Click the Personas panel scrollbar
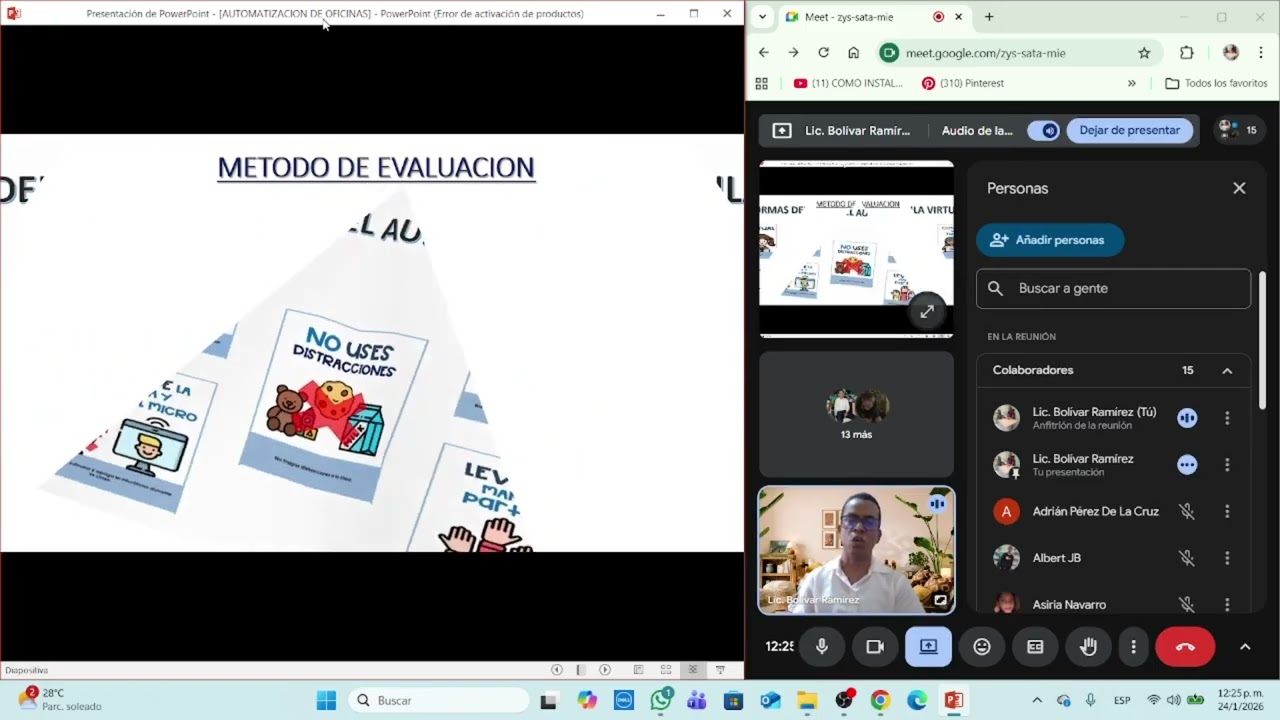 pyautogui.click(x=1262, y=340)
